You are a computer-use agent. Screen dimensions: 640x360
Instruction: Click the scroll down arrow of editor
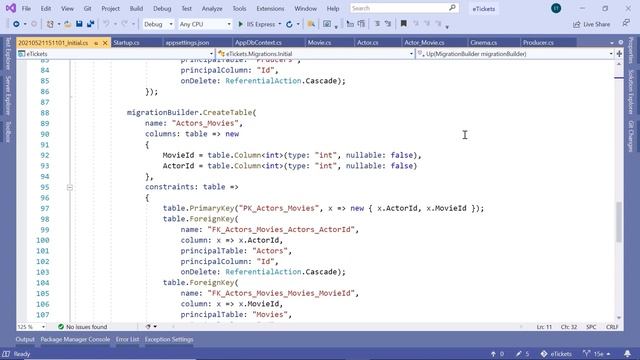[619, 318]
